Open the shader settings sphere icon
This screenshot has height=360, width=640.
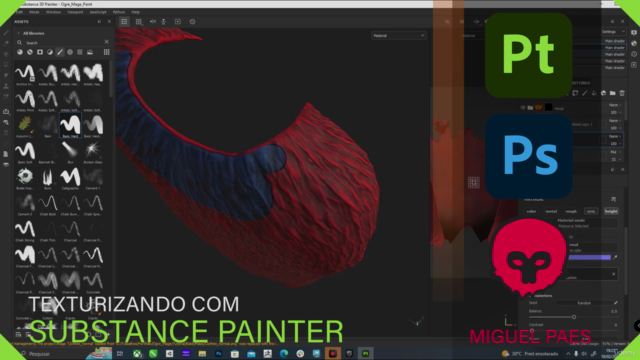pos(633,43)
